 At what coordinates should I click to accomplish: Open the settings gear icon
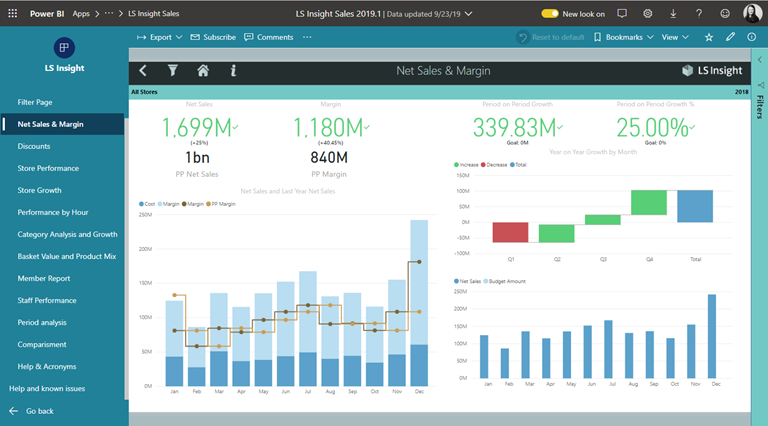[x=648, y=14]
